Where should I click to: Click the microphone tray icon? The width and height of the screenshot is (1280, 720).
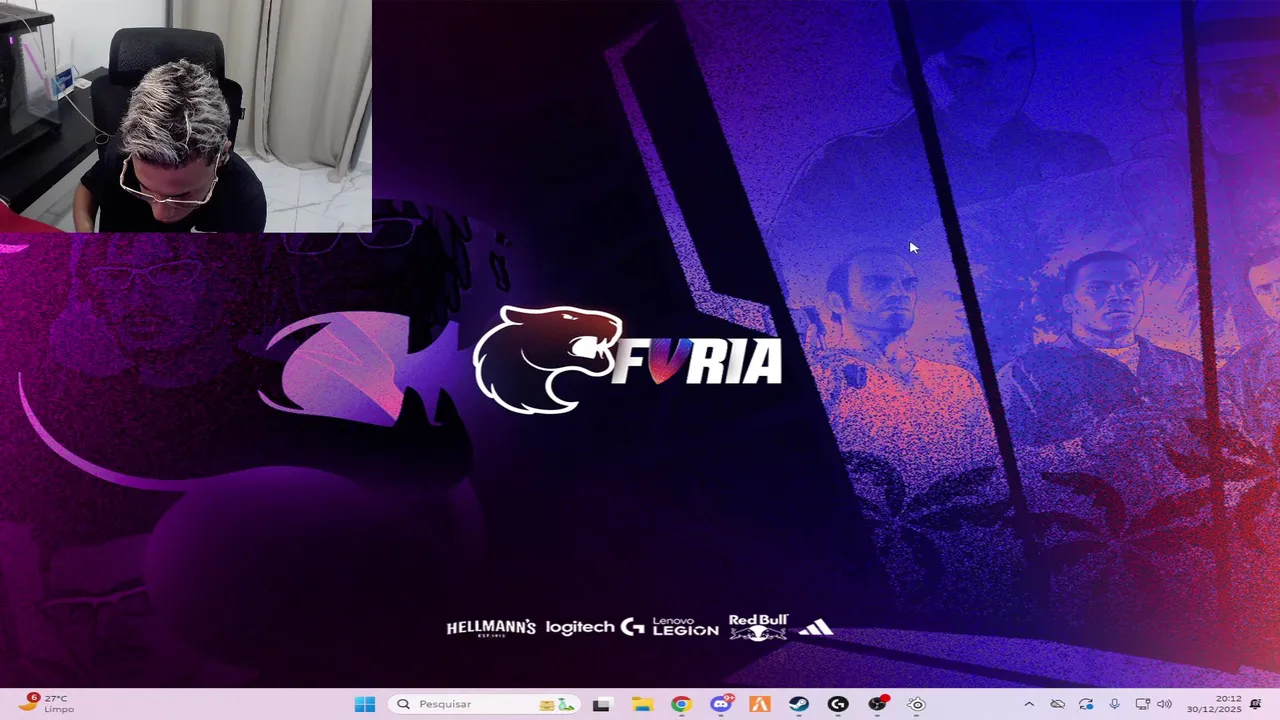(1114, 704)
